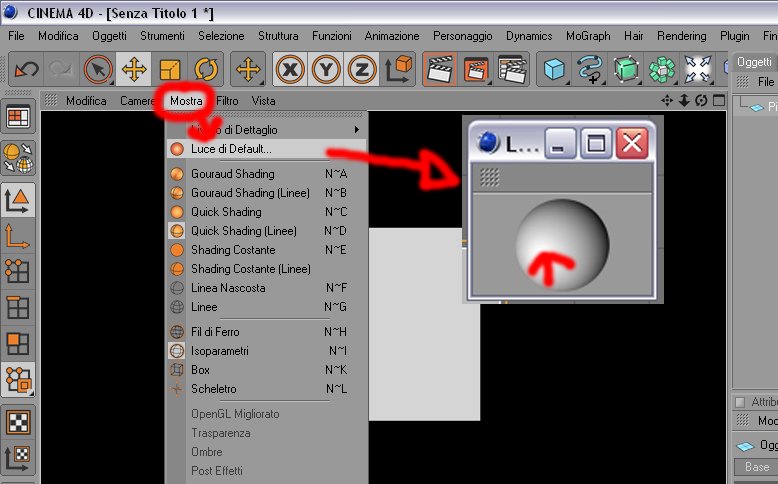
Task: Select Gouraud Shading (Linee) mode
Action: tap(267, 193)
